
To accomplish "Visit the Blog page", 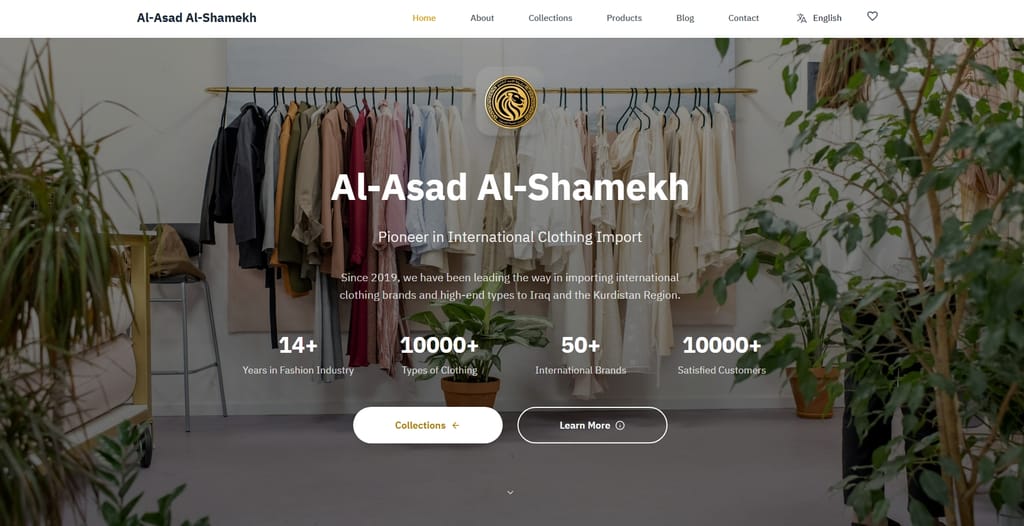I will pyautogui.click(x=685, y=18).
